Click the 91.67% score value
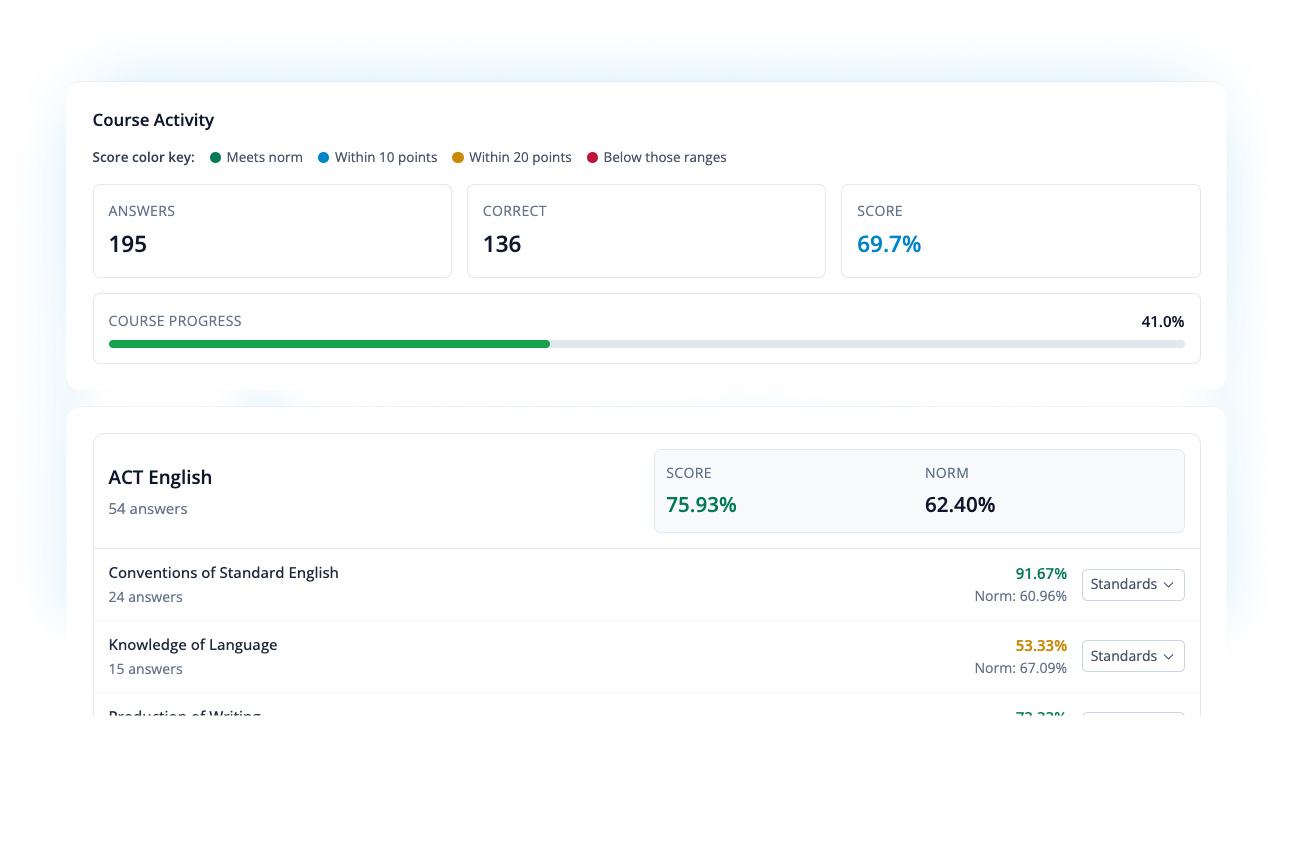The height and width of the screenshot is (857, 1293). [x=1041, y=574]
